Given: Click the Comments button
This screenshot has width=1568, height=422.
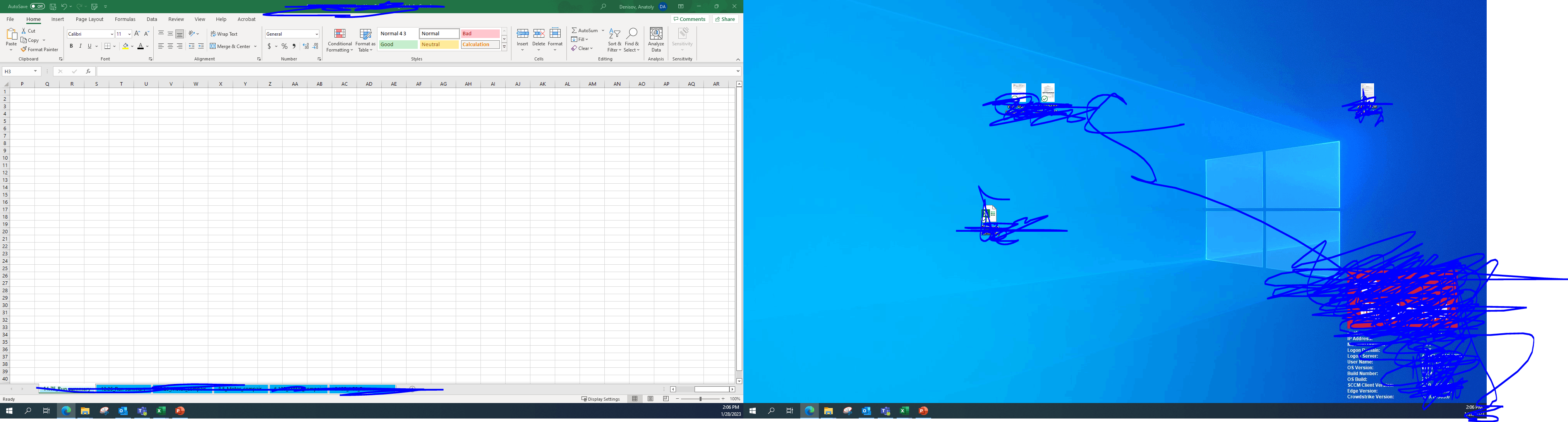Looking at the screenshot, I should click(x=690, y=19).
